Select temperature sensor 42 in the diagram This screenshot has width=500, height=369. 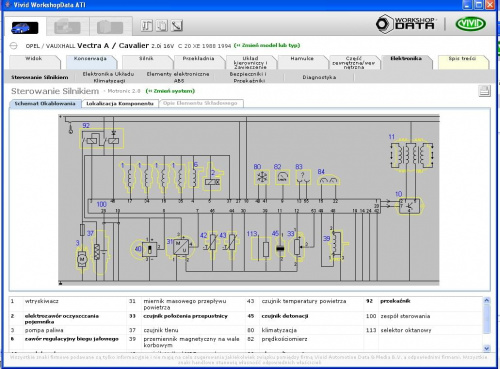point(212,245)
